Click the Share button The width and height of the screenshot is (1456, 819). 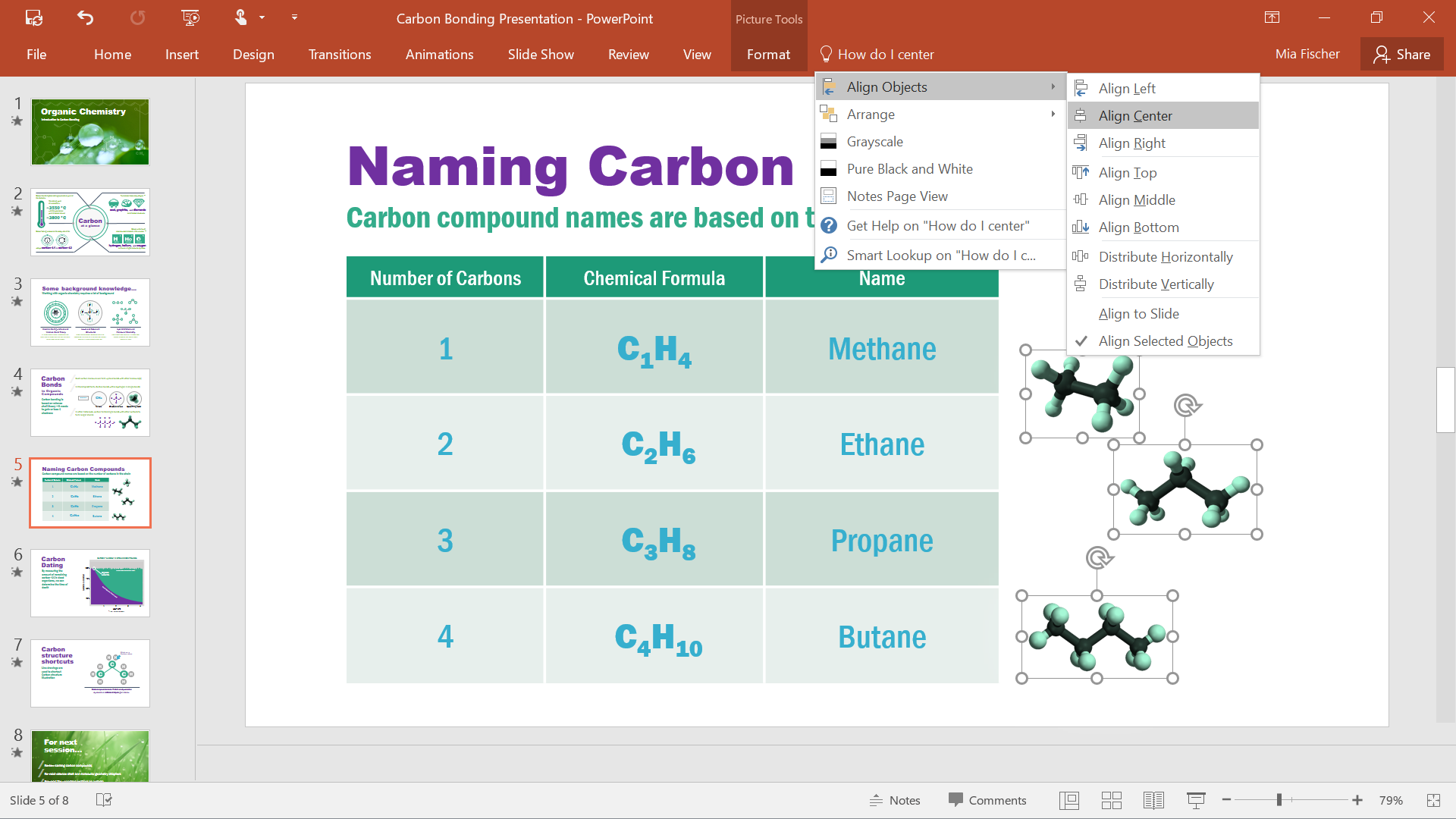click(1401, 55)
